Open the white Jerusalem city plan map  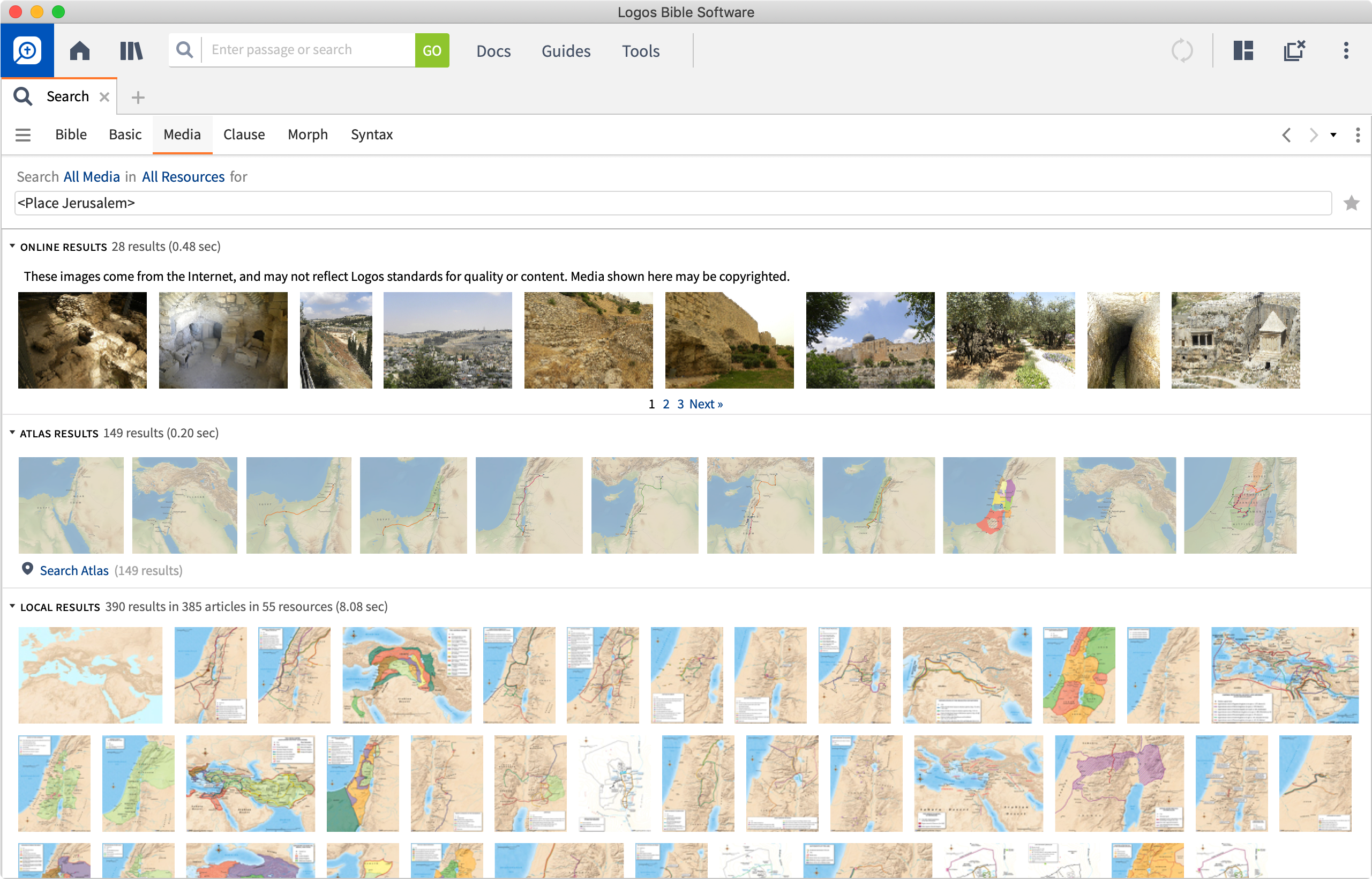(614, 783)
